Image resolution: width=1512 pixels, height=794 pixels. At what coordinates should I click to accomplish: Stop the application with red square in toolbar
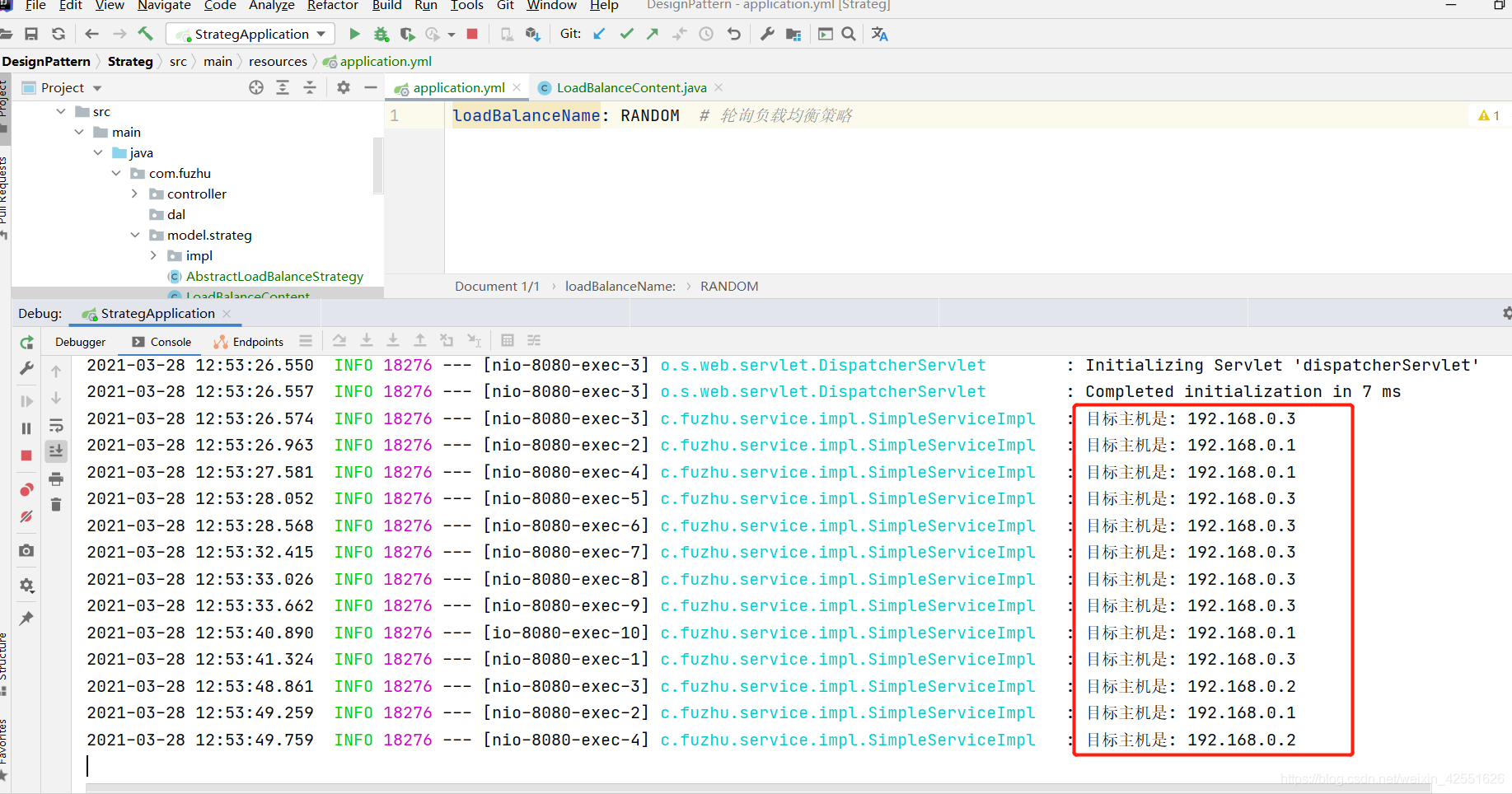pyautogui.click(x=472, y=34)
